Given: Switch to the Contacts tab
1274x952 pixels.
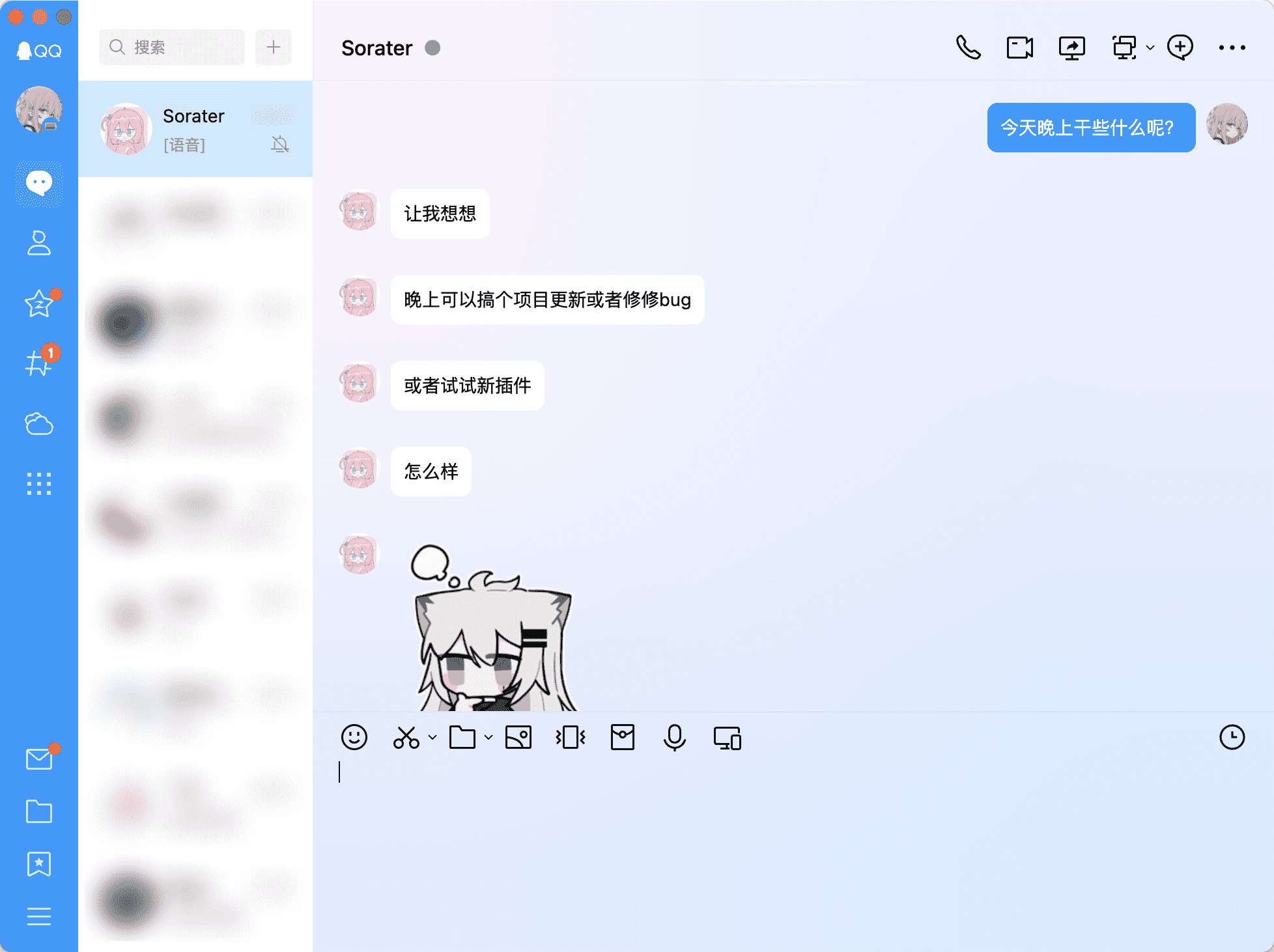Looking at the screenshot, I should (x=39, y=244).
